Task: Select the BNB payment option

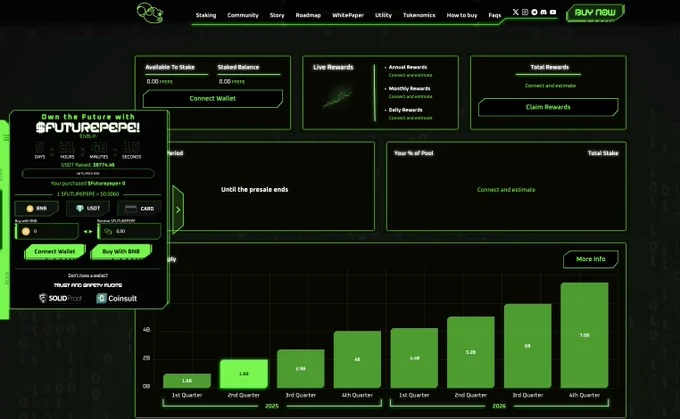Action: click(x=36, y=209)
